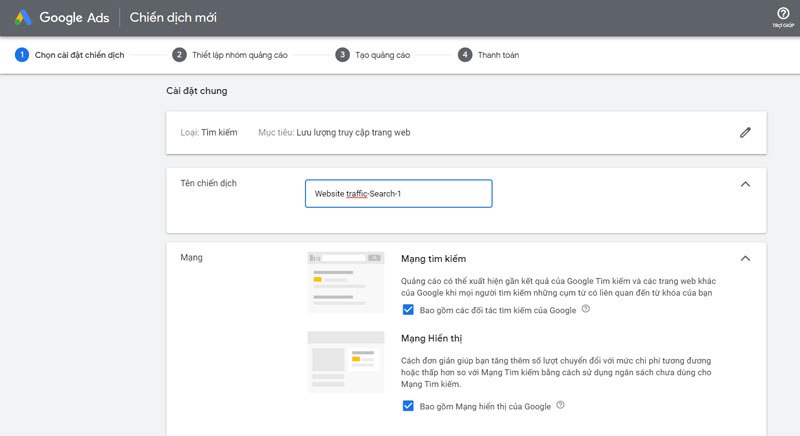Click the step 4 numbered circle
Screen dimensions: 800x436
click(465, 55)
